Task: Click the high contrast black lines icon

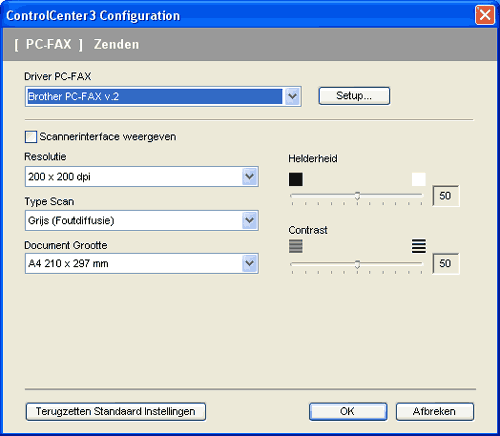Action: point(419,246)
